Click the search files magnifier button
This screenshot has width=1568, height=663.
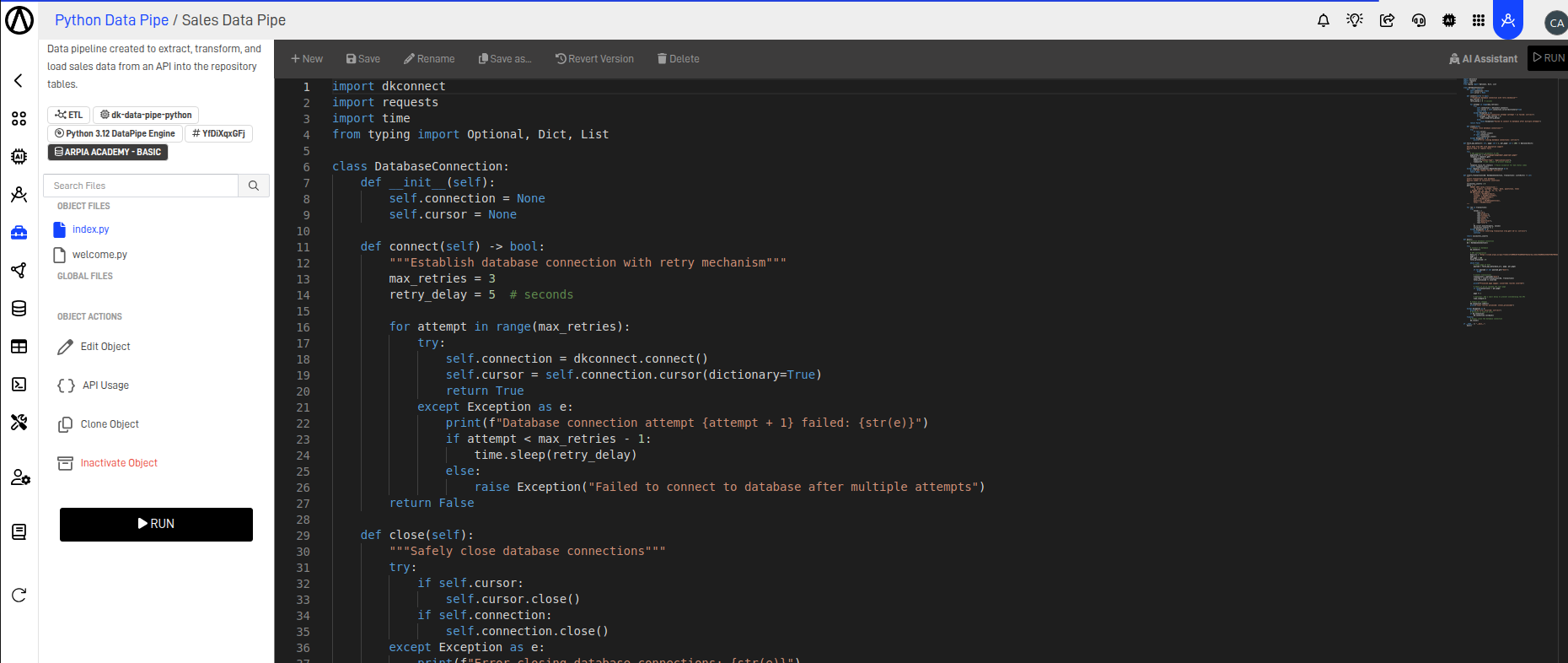click(x=254, y=186)
